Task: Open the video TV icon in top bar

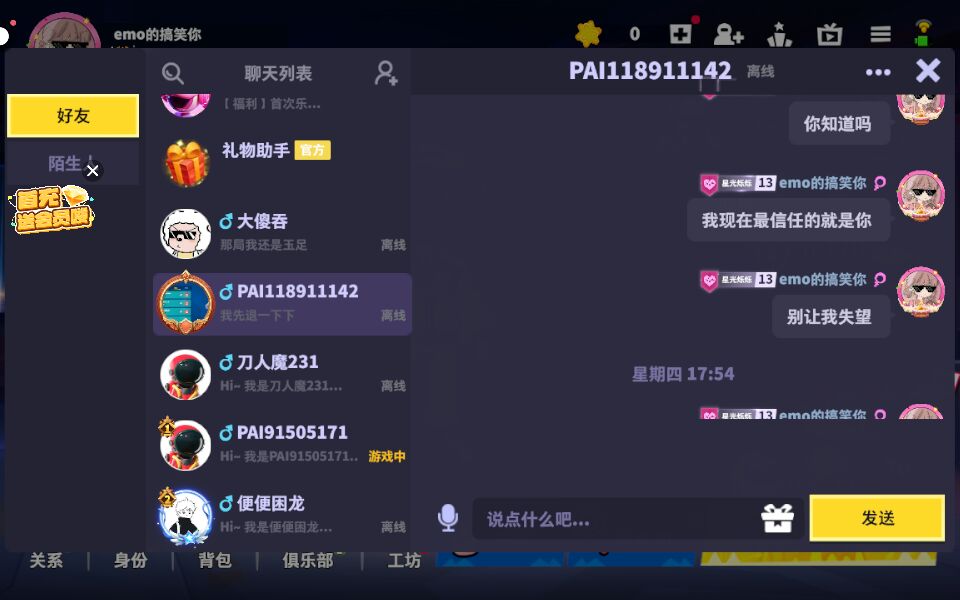Action: [x=830, y=34]
